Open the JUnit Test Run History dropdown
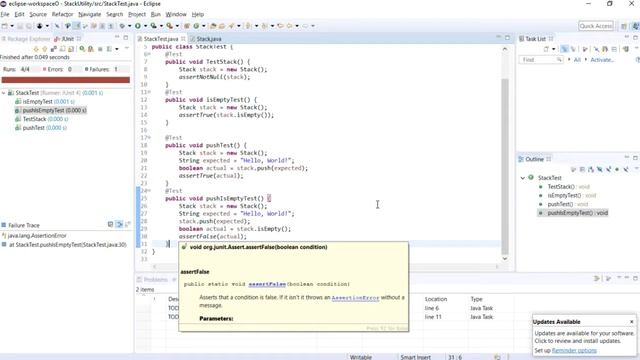This screenshot has width=640, height=360. (117, 49)
